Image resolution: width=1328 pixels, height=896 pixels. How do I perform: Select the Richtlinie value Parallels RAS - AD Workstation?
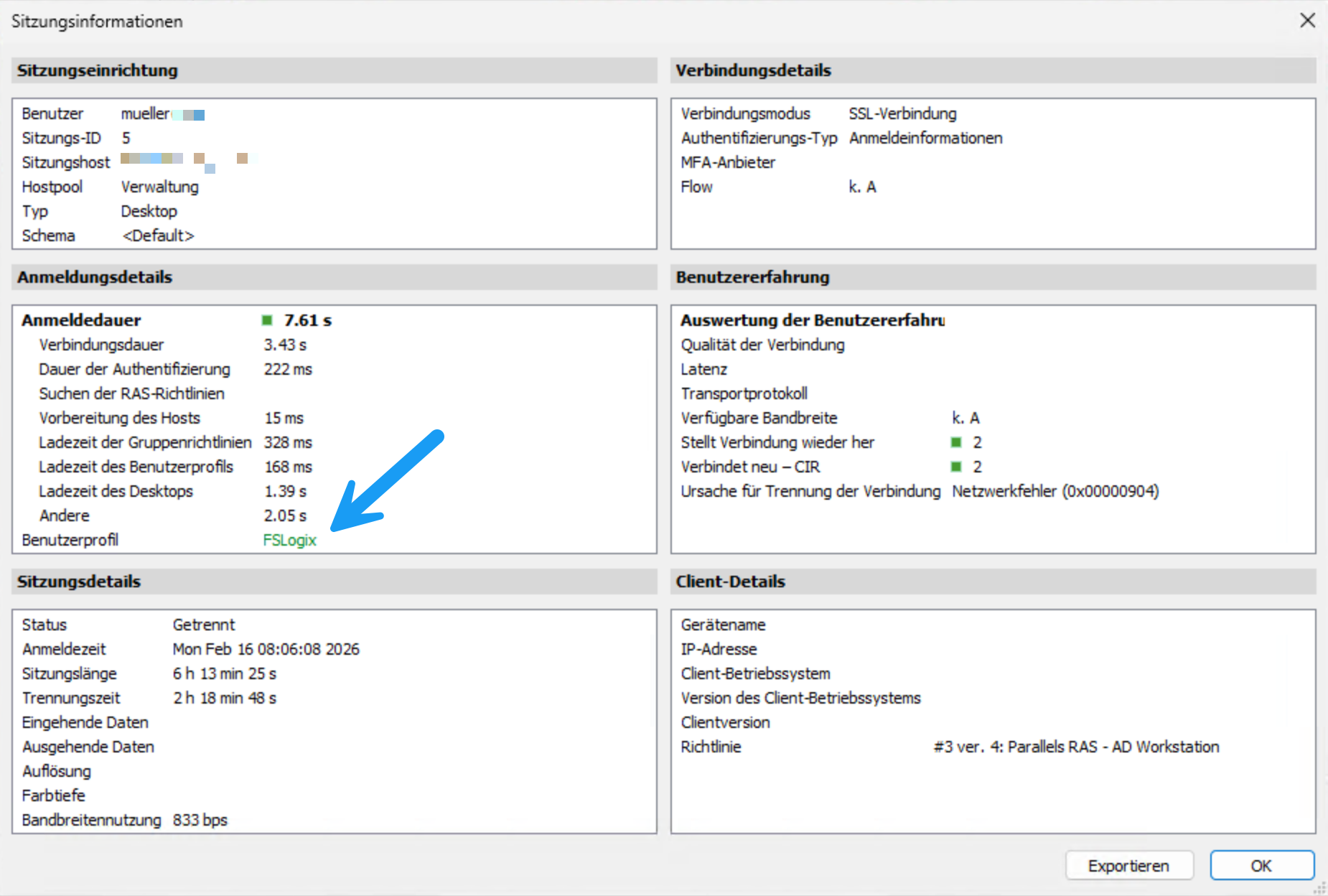coord(1075,747)
